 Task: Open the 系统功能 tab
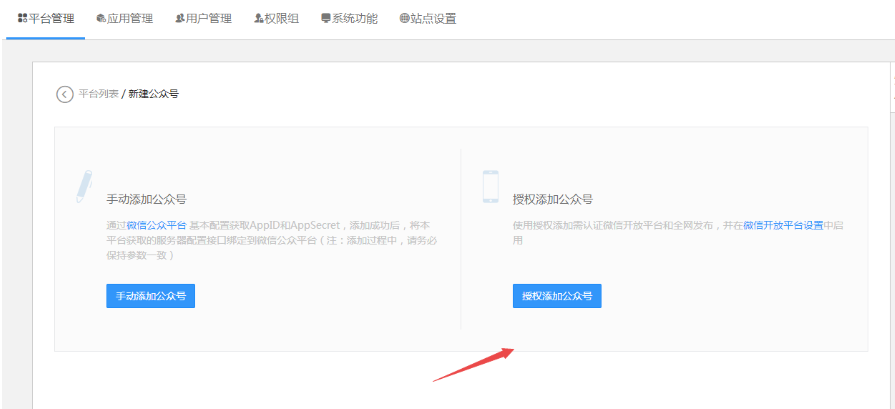tap(349, 19)
